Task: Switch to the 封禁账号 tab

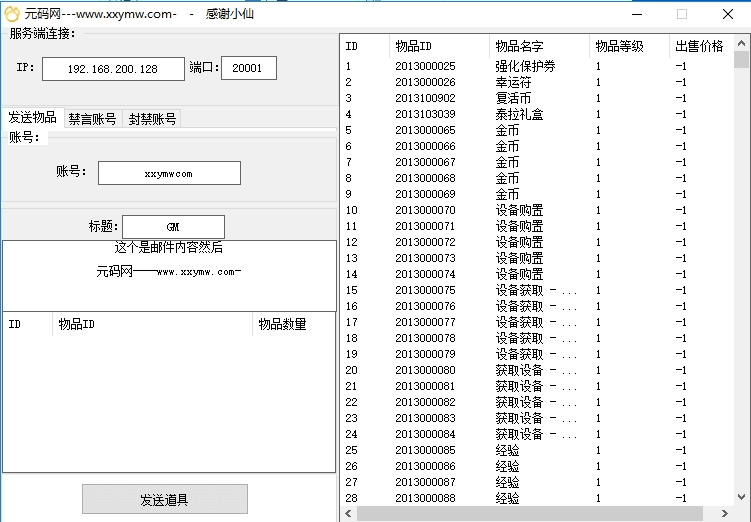Action: tap(152, 119)
